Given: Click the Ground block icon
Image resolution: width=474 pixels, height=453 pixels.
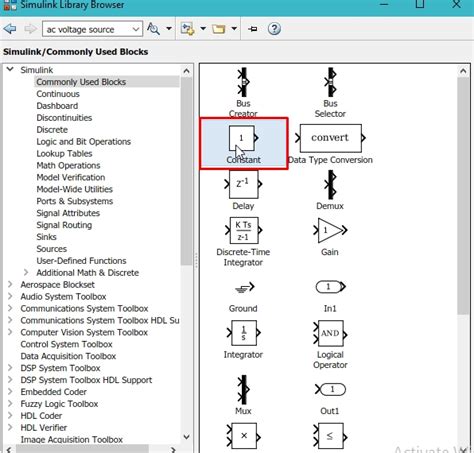Looking at the screenshot, I should click(244, 288).
